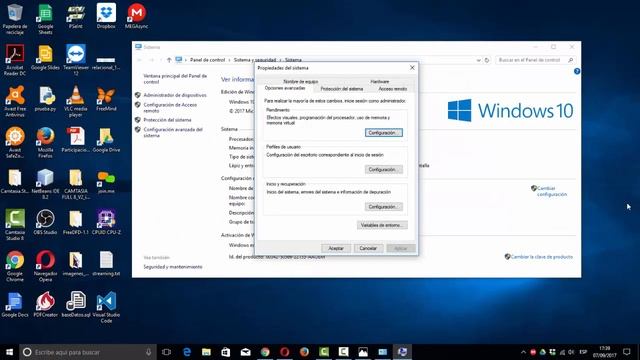This screenshot has width=640, height=360.
Task: Select the baseDatos.sql file on desktop
Action: click(76, 304)
